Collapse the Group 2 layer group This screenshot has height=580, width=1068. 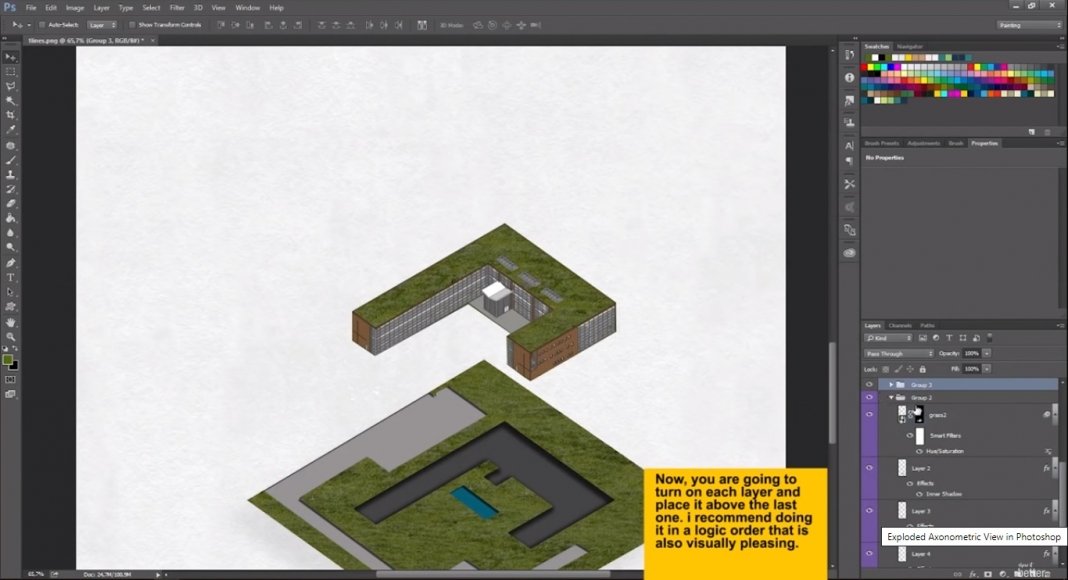tap(890, 398)
